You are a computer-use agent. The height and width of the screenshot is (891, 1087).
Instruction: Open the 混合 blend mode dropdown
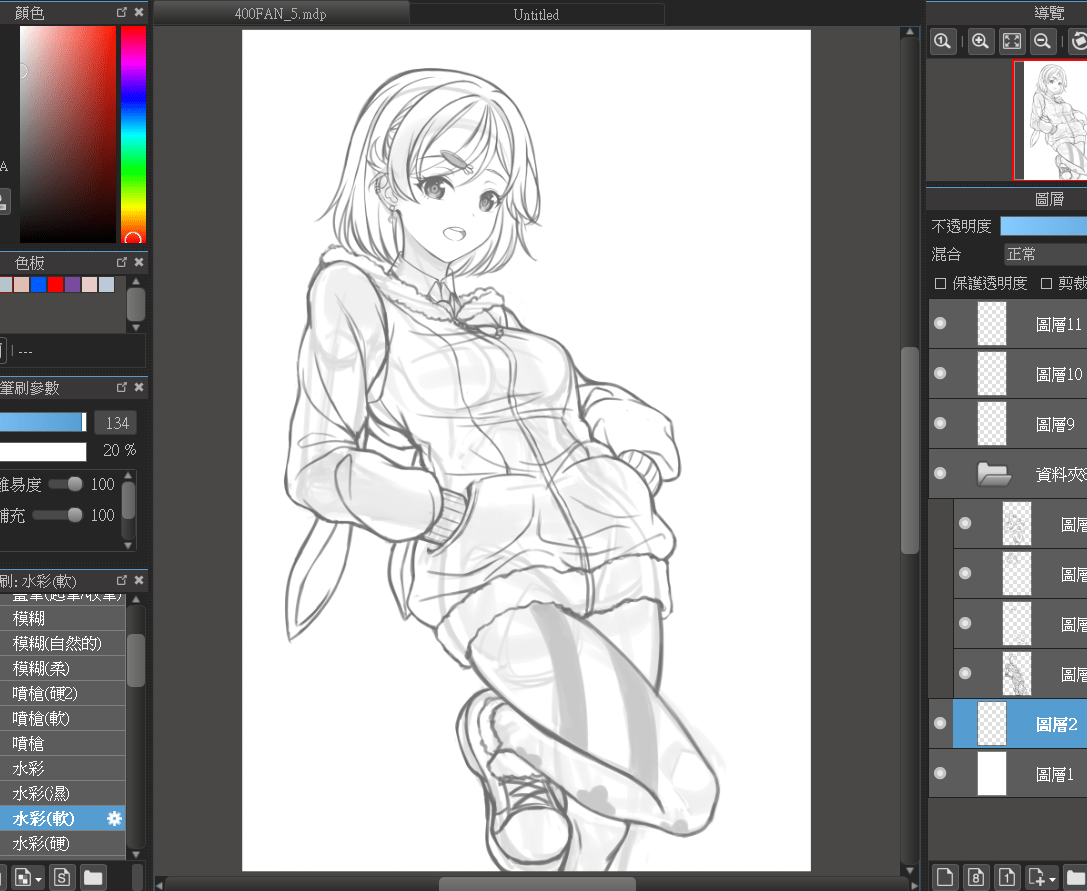pos(1044,254)
